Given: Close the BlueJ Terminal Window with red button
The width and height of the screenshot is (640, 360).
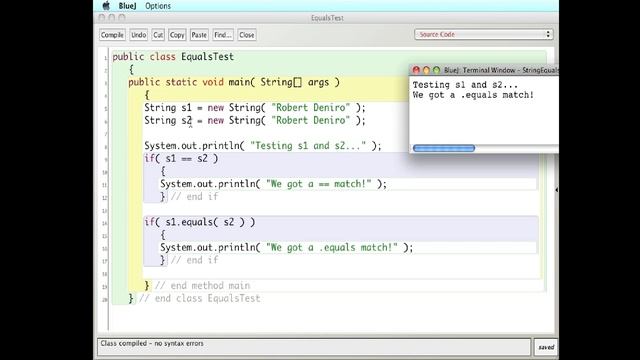Looking at the screenshot, I should tap(416, 70).
